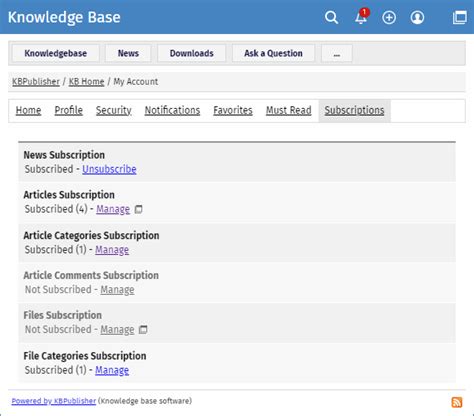
Task: Click the plus circle add icon
Action: [x=389, y=17]
